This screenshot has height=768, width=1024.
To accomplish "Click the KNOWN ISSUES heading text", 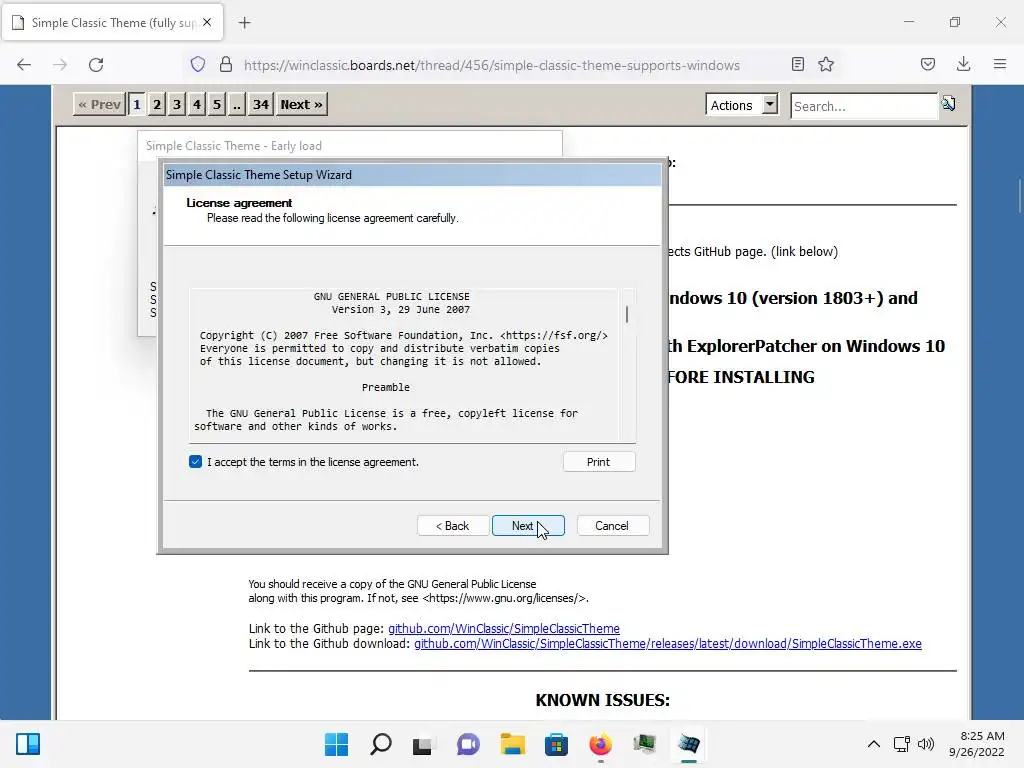I will click(602, 700).
